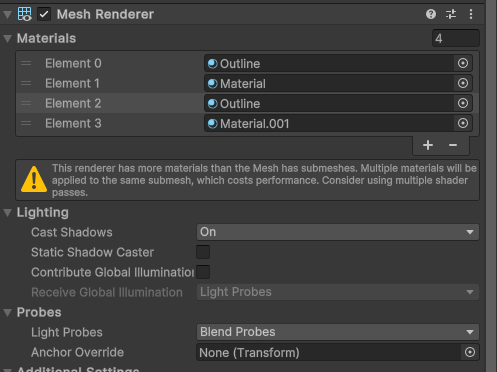Open object picker for Element 0 Outline
The width and height of the screenshot is (497, 372).
tap(463, 63)
